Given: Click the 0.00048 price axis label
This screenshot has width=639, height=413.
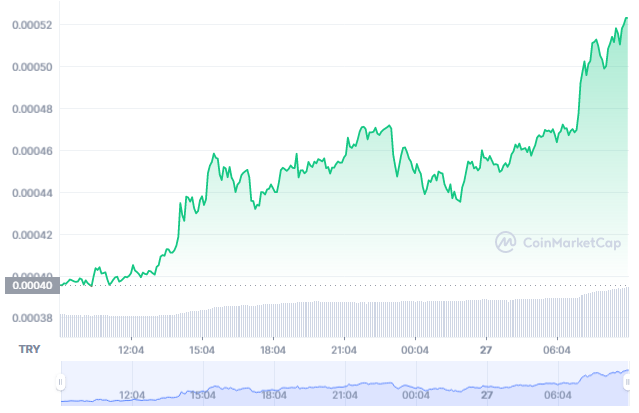Looking at the screenshot, I should tap(30, 109).
